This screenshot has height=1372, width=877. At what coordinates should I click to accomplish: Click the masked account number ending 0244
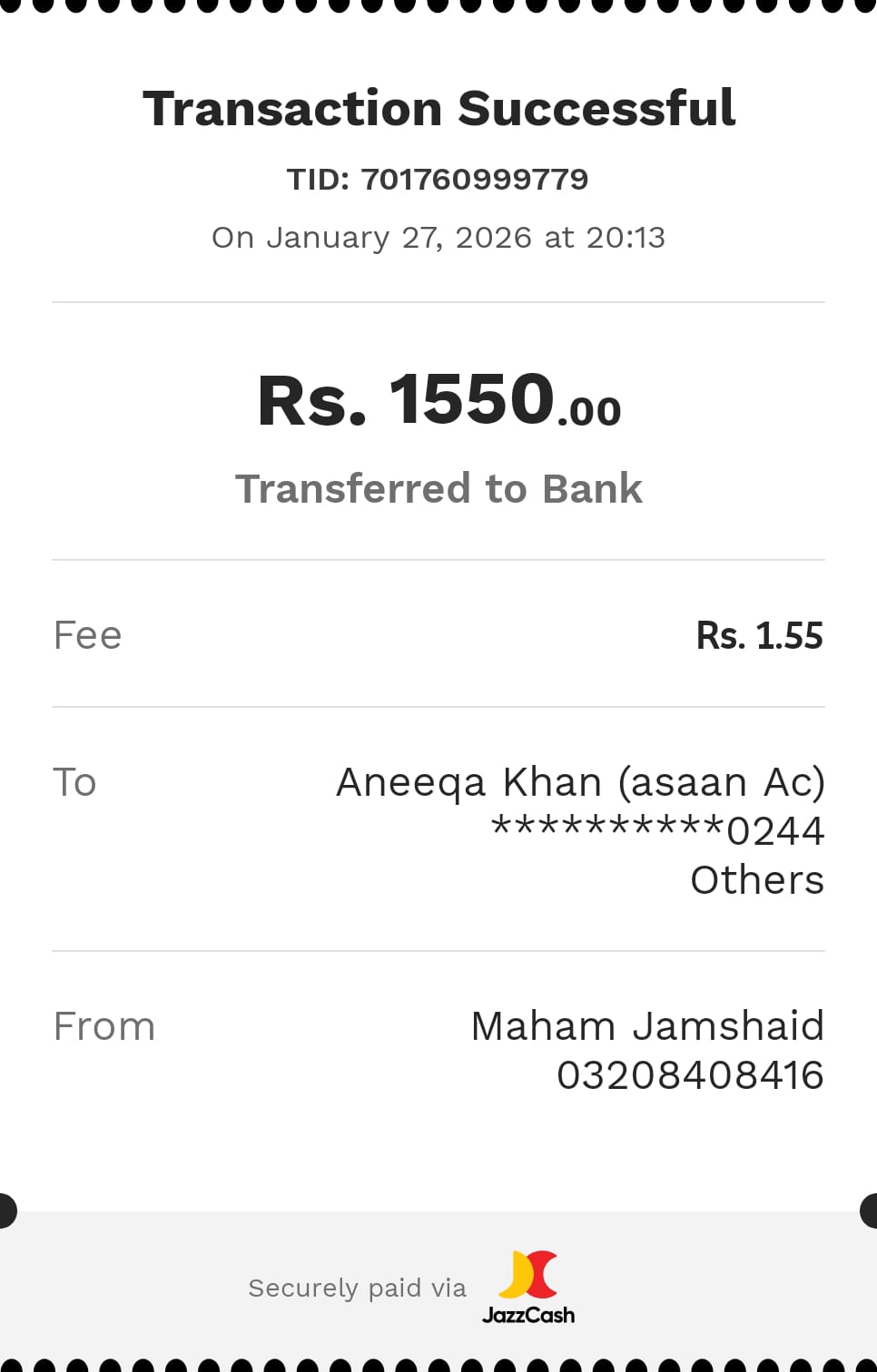click(x=657, y=831)
